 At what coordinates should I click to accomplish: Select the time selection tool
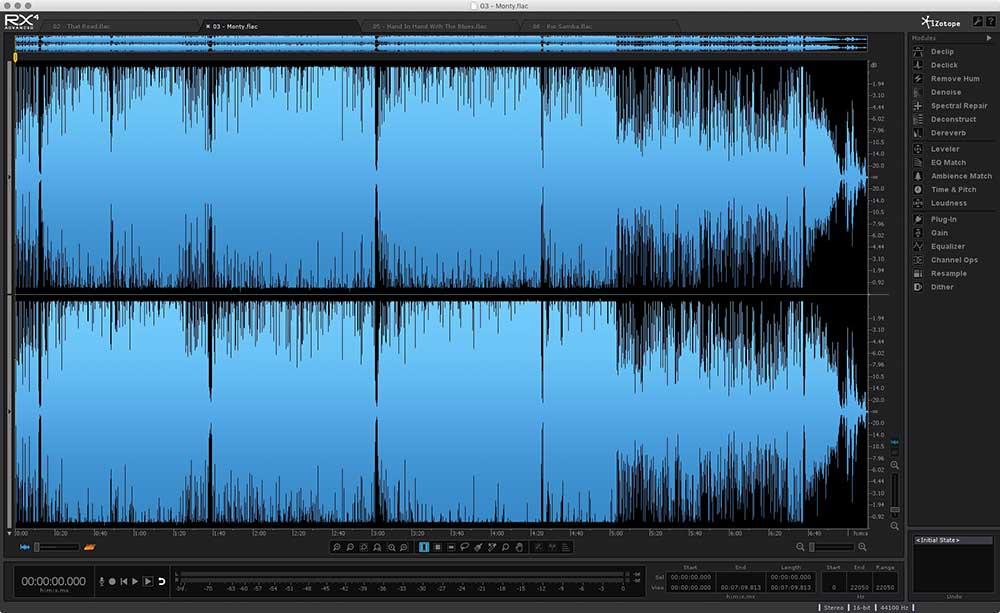point(423,547)
